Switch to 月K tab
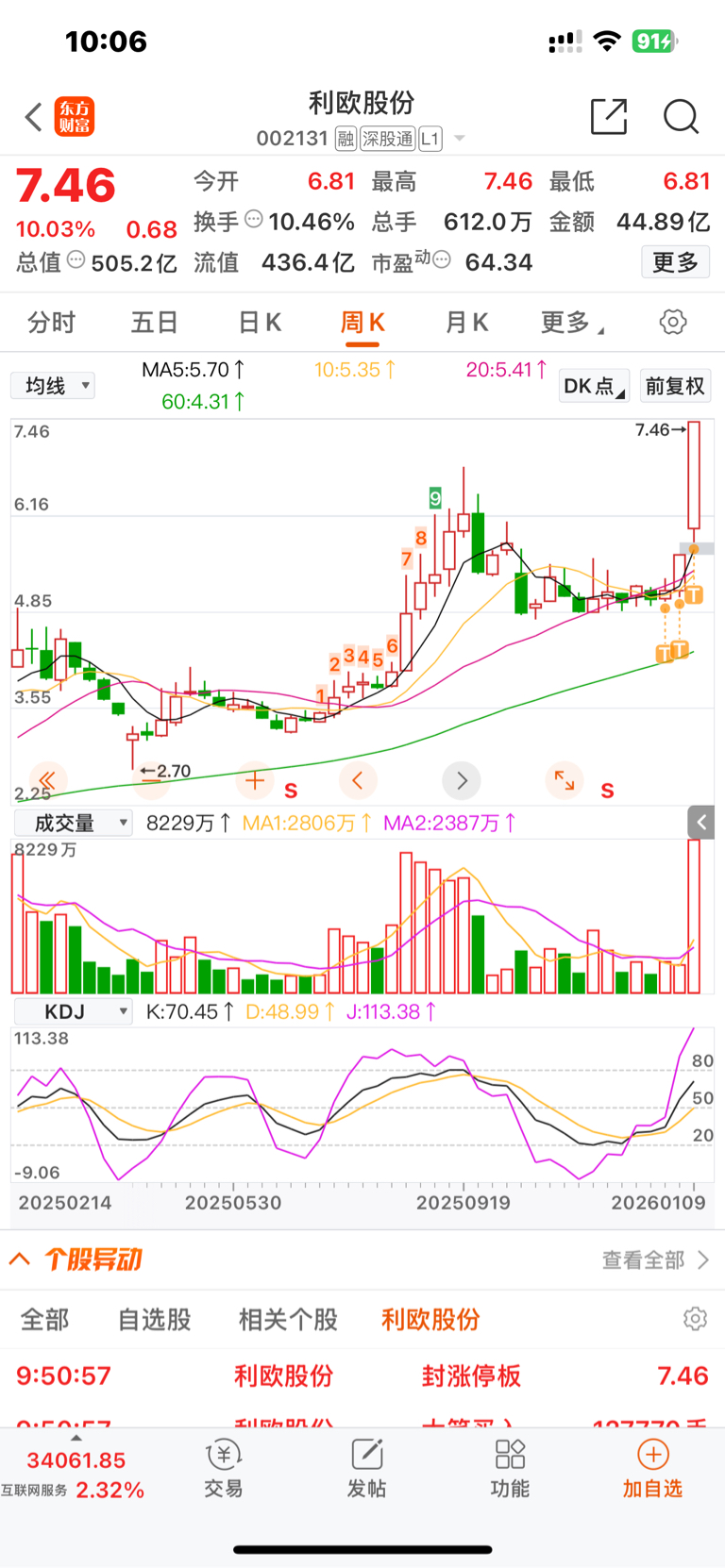The width and height of the screenshot is (725, 1568). [466, 323]
